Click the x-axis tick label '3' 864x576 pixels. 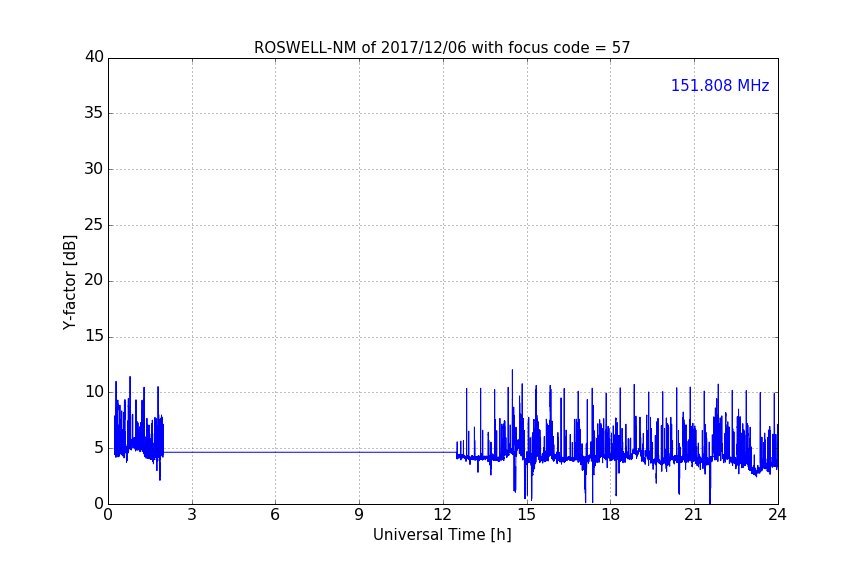[192, 515]
